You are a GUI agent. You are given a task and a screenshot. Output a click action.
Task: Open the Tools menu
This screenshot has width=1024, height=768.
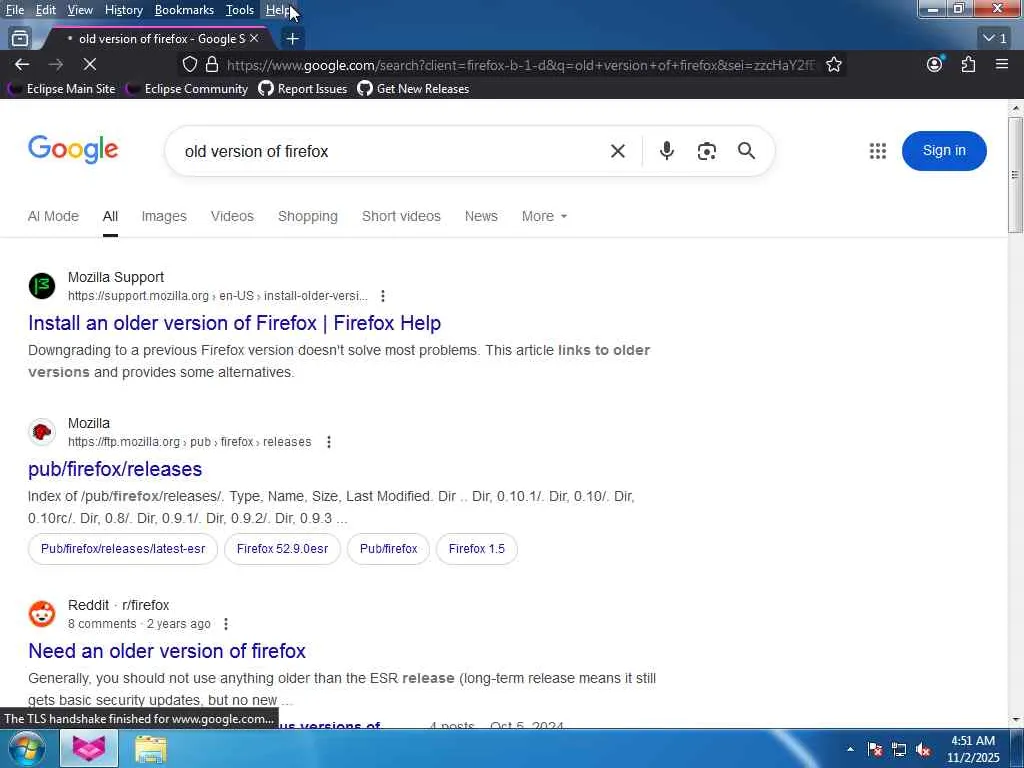pyautogui.click(x=240, y=10)
